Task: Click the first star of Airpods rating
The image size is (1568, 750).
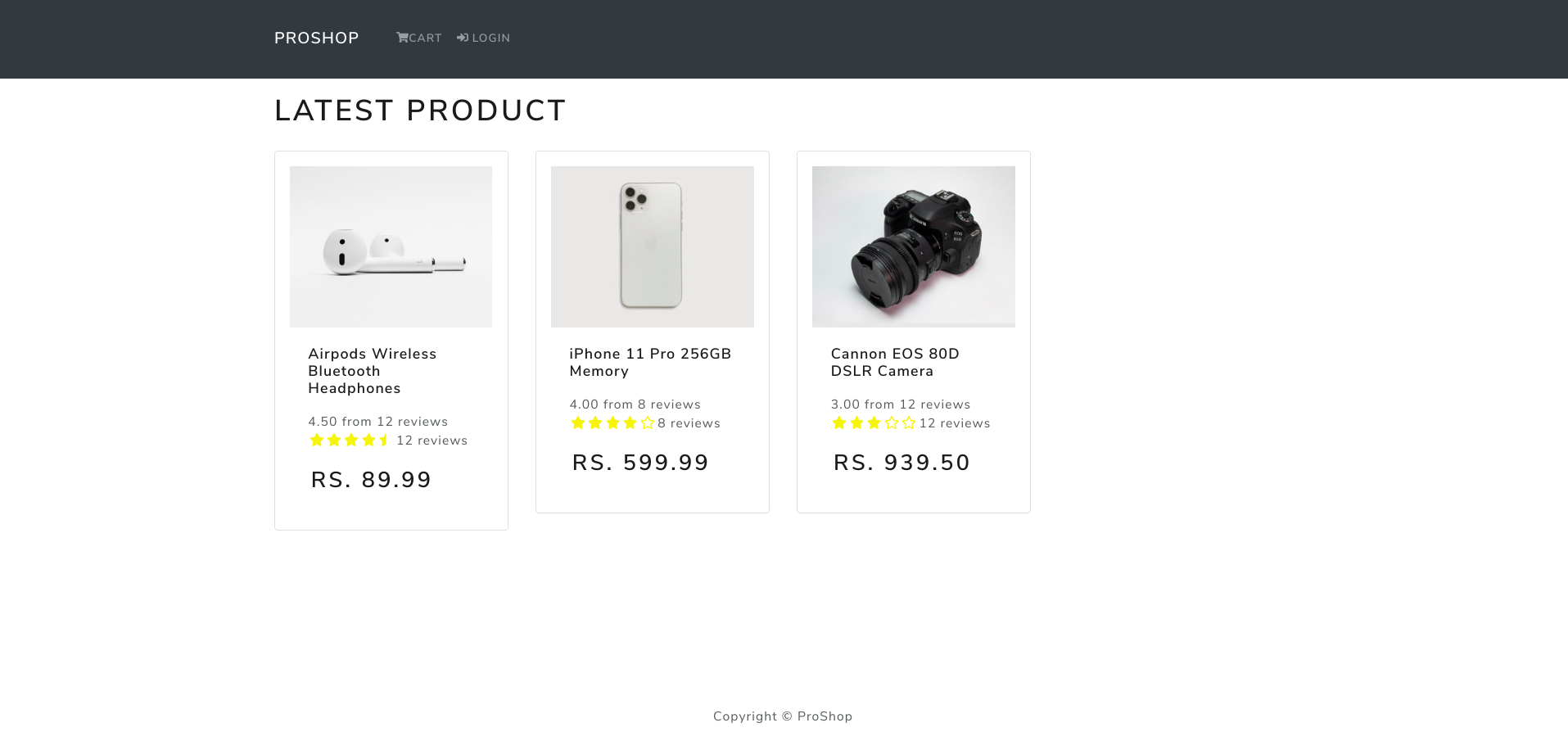Action: (x=317, y=441)
